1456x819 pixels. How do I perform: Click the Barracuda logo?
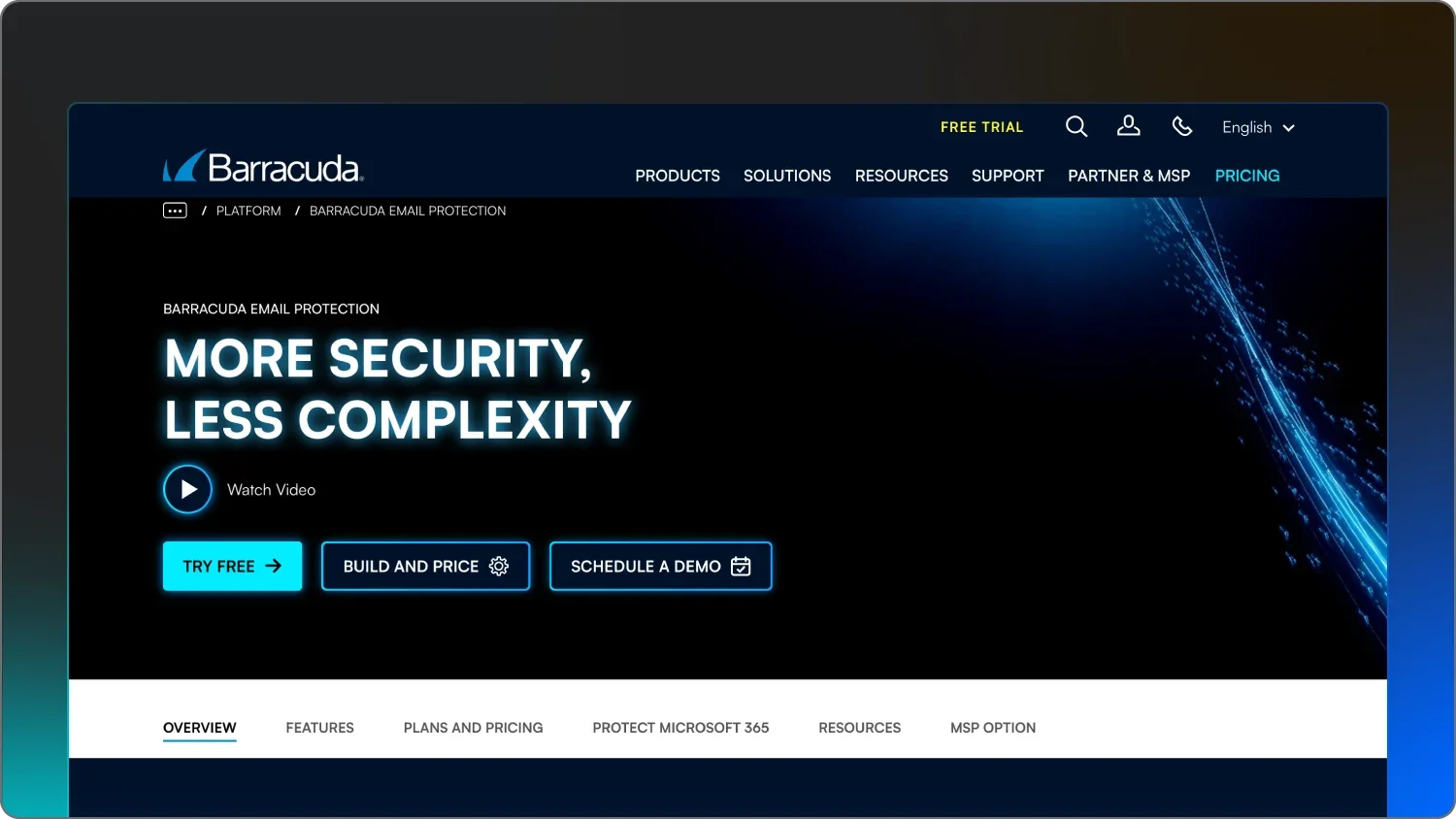pos(263,167)
